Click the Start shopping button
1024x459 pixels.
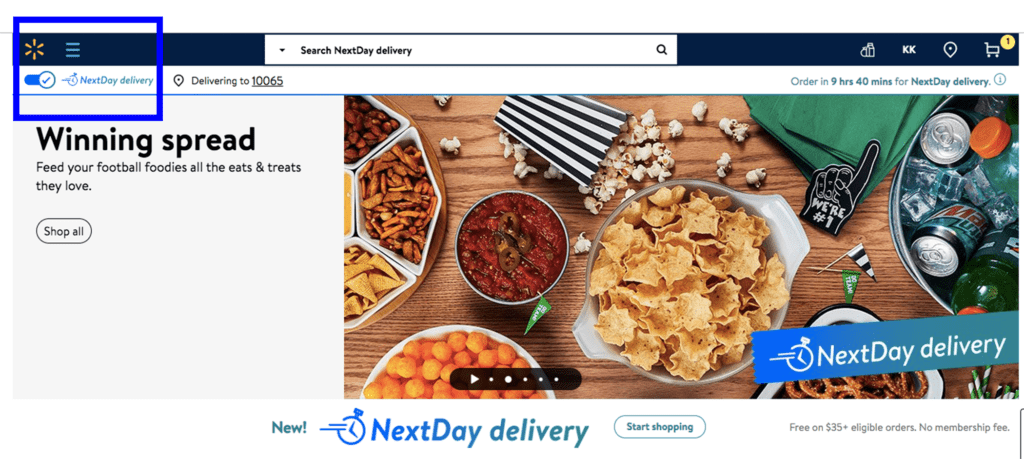pos(660,427)
